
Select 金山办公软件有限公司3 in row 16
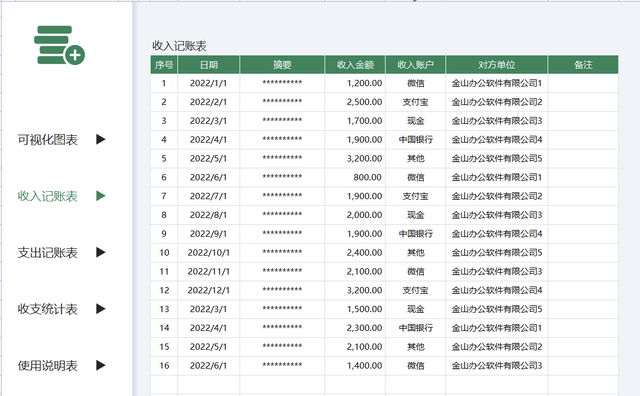[497, 365]
